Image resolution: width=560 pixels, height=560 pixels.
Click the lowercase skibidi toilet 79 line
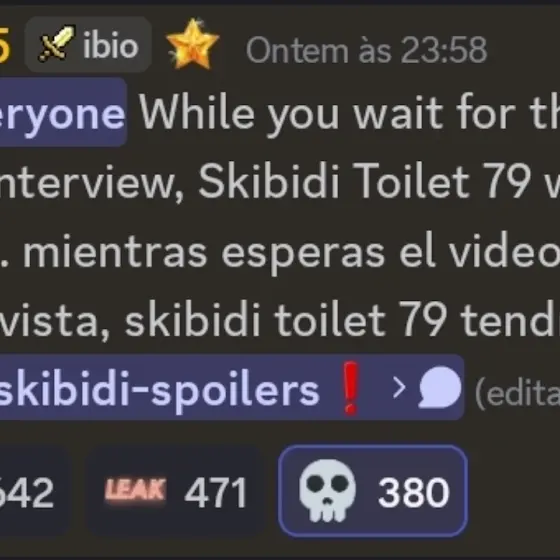click(280, 319)
